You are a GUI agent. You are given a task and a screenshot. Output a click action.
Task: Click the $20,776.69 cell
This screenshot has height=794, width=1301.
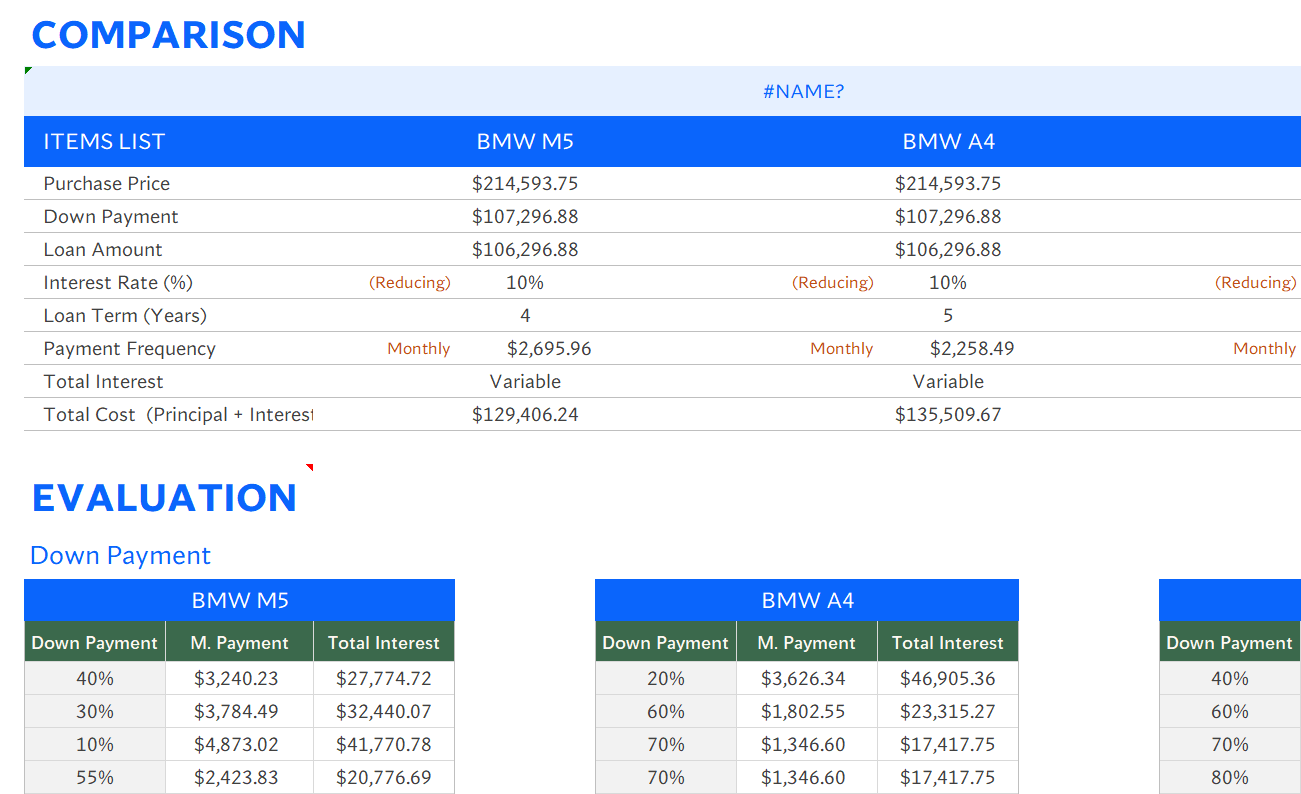pyautogui.click(x=384, y=777)
